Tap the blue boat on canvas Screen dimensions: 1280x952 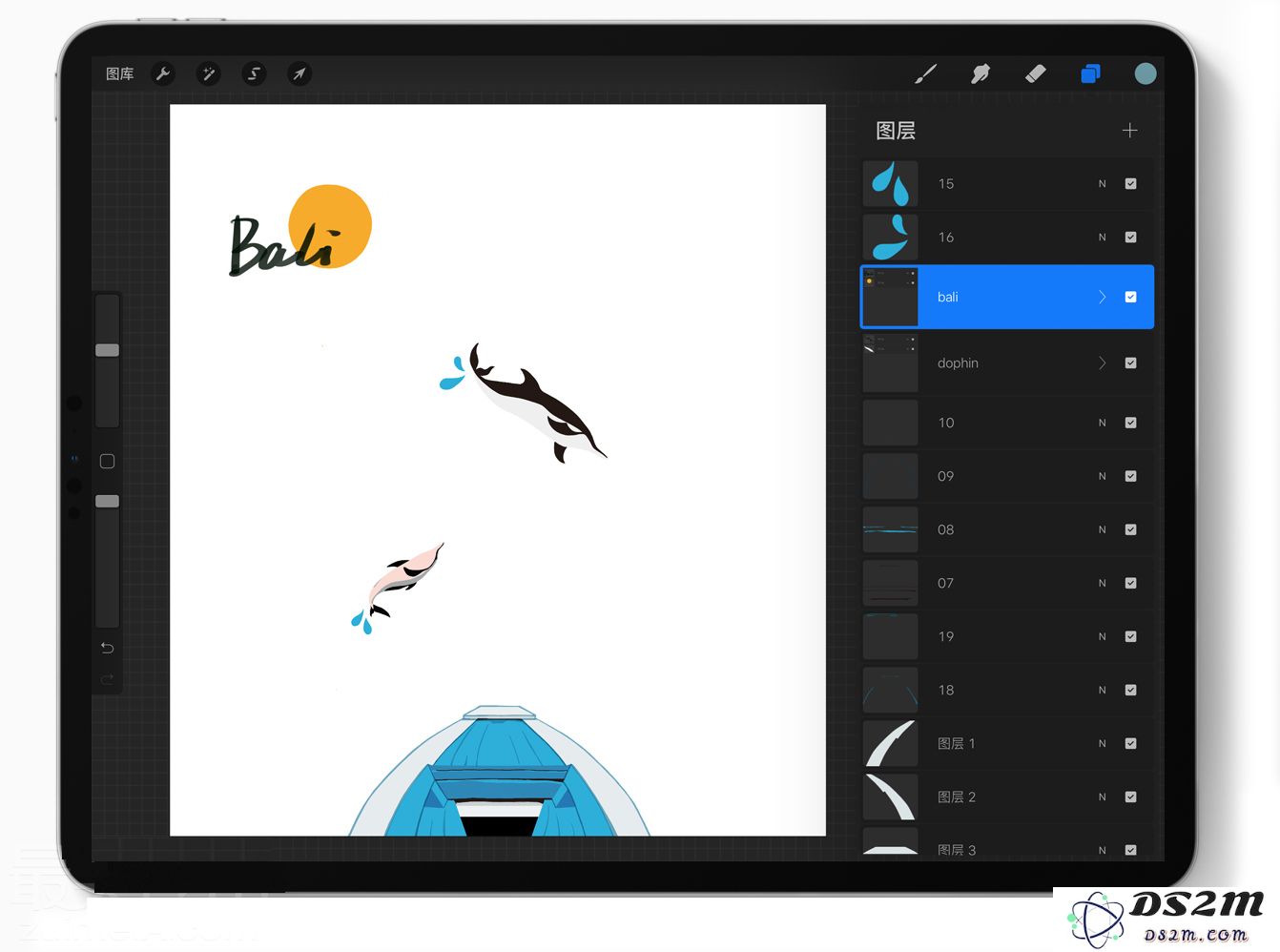[499, 773]
